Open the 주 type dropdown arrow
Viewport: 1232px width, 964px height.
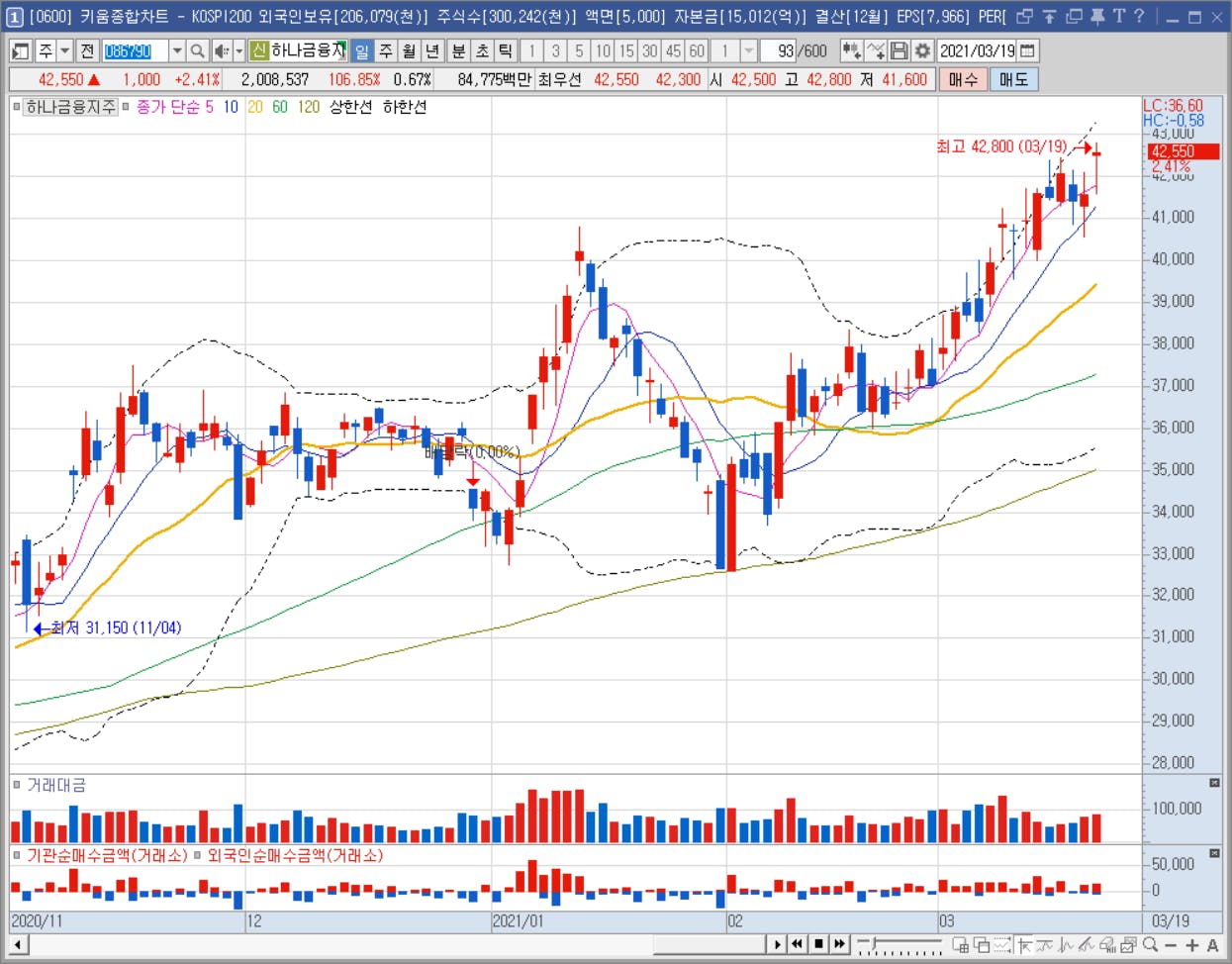(65, 50)
